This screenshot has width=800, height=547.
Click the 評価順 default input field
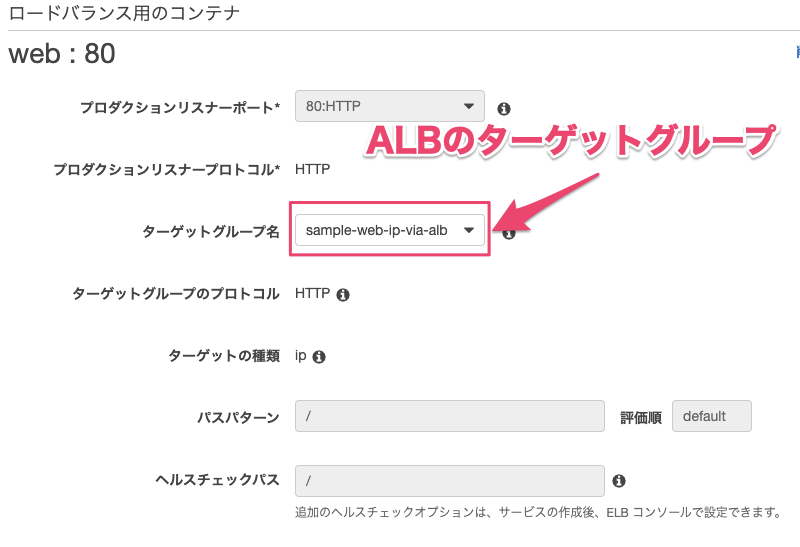click(712, 416)
